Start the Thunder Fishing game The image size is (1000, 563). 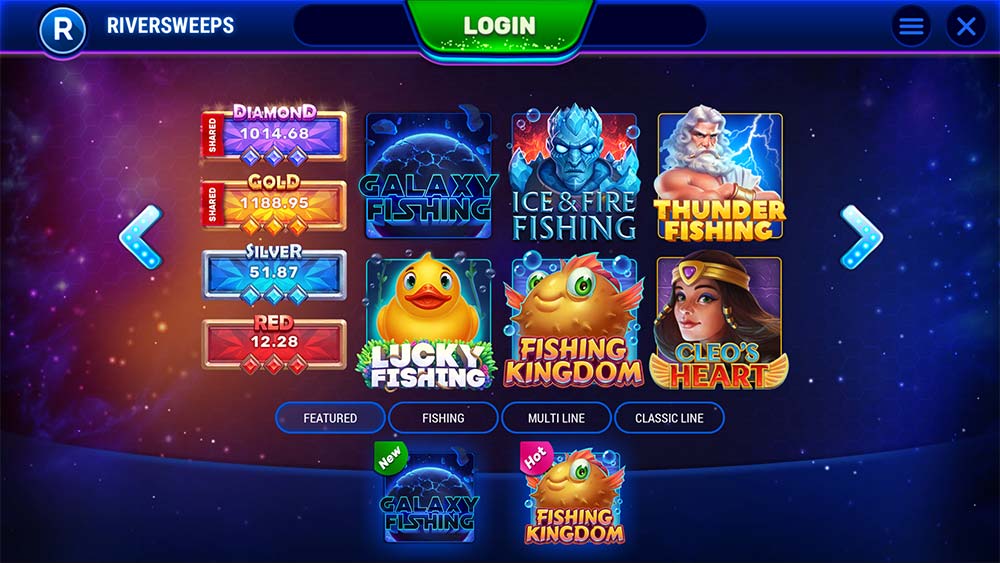coord(719,175)
